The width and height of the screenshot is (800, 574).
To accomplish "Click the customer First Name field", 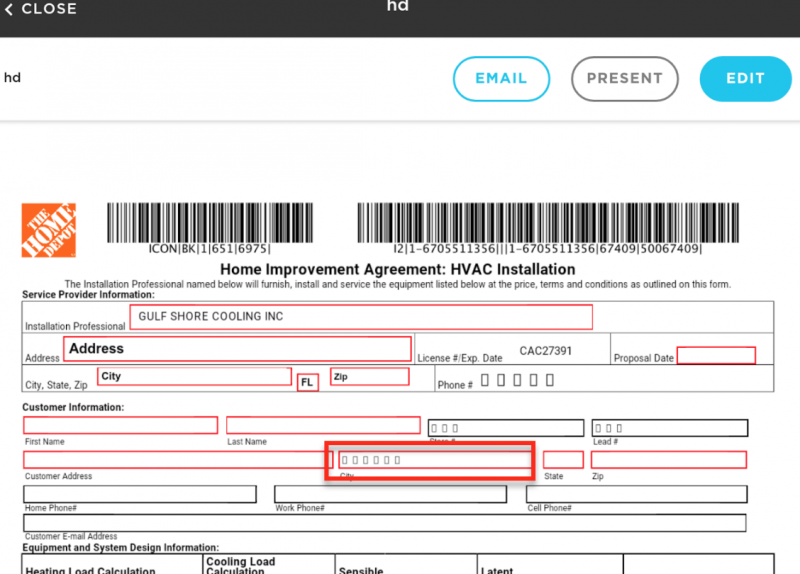I will coord(120,426).
